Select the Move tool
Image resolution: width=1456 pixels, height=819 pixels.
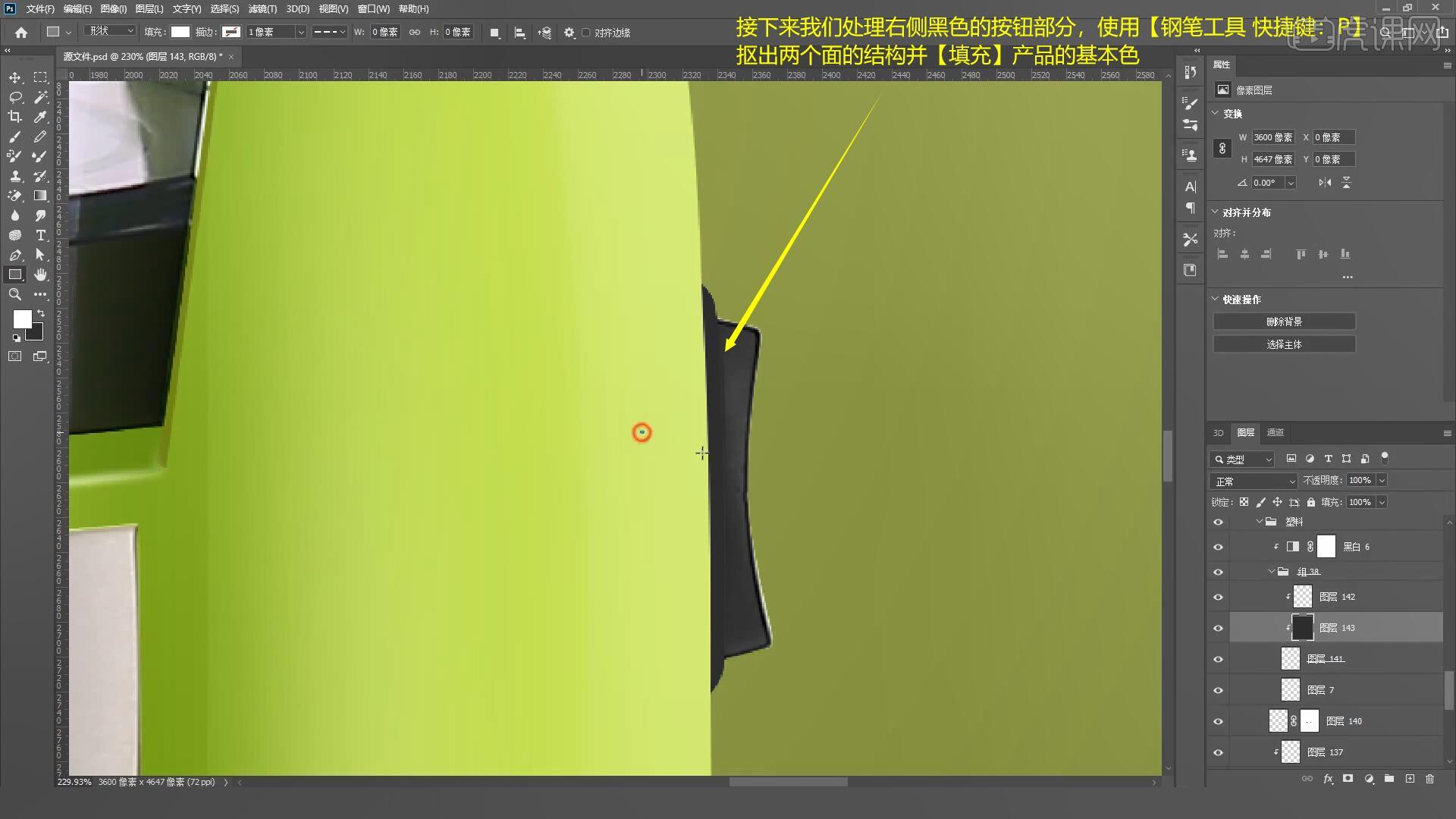(x=14, y=77)
